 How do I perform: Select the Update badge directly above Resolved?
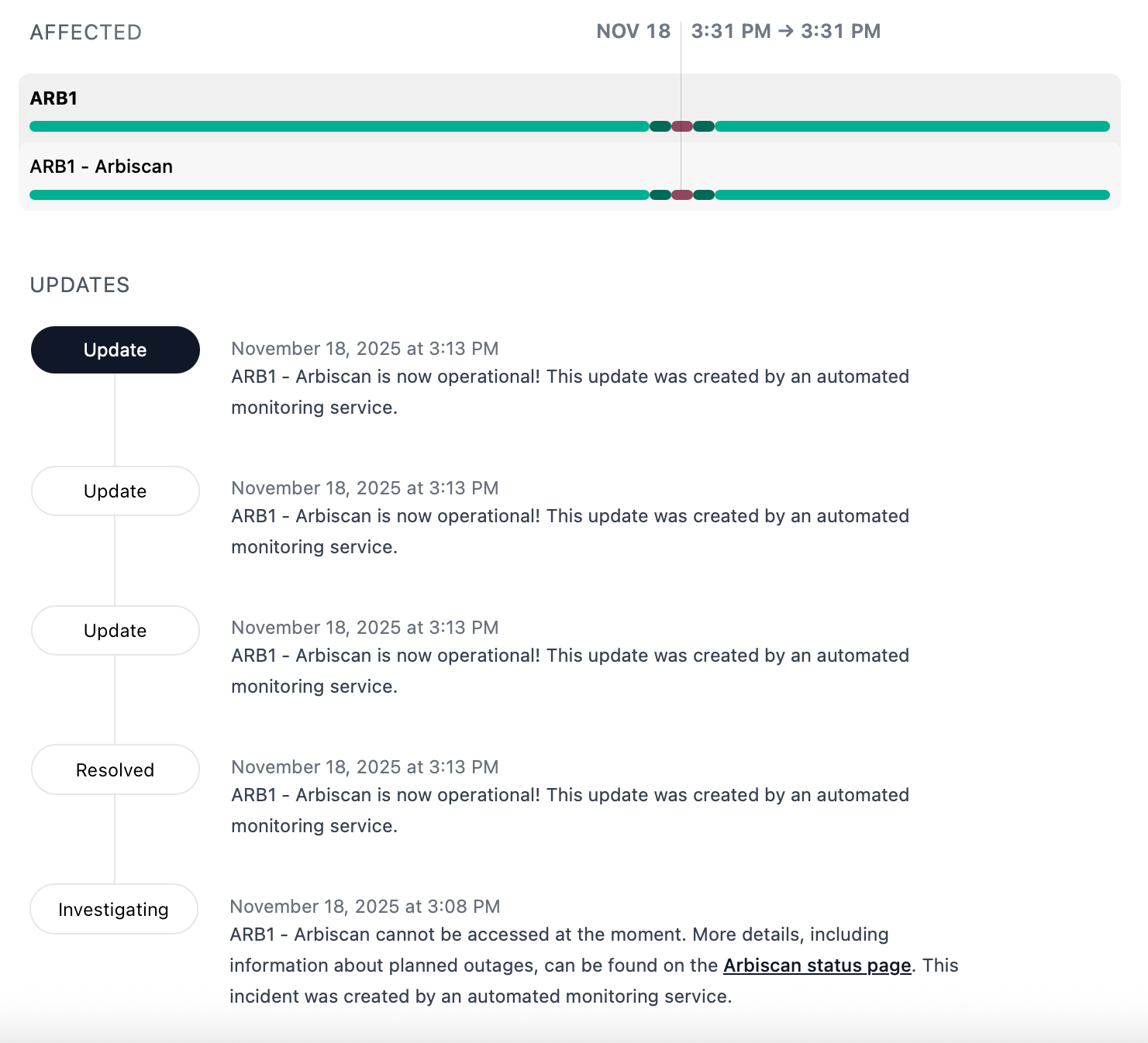click(x=115, y=631)
